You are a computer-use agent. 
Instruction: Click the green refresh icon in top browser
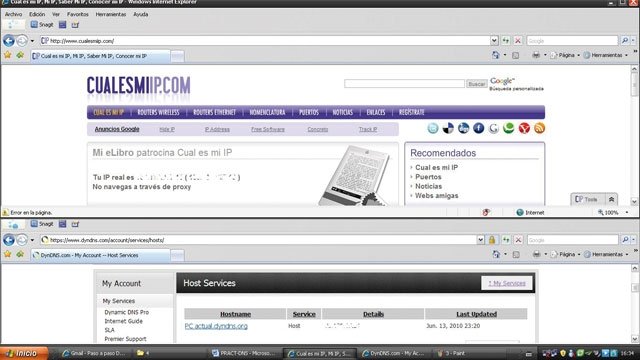tap(506, 41)
